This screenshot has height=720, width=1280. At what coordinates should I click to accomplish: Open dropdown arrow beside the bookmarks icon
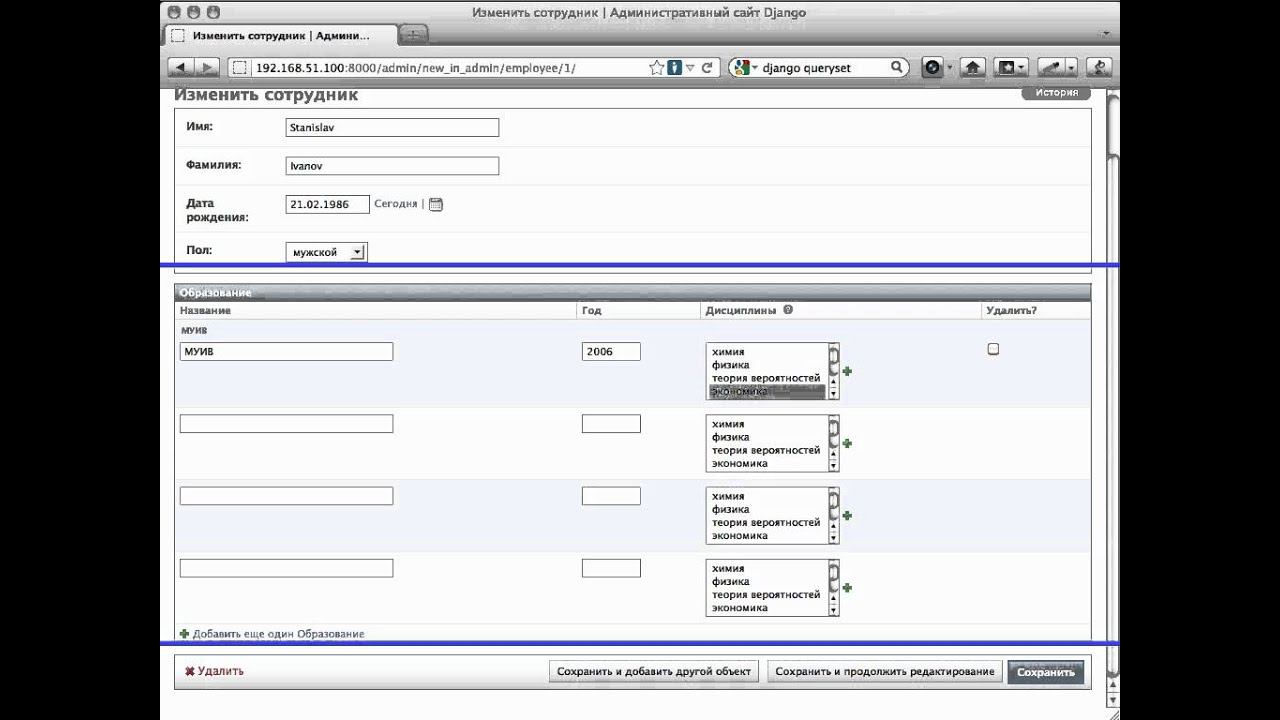pyautogui.click(x=1022, y=68)
